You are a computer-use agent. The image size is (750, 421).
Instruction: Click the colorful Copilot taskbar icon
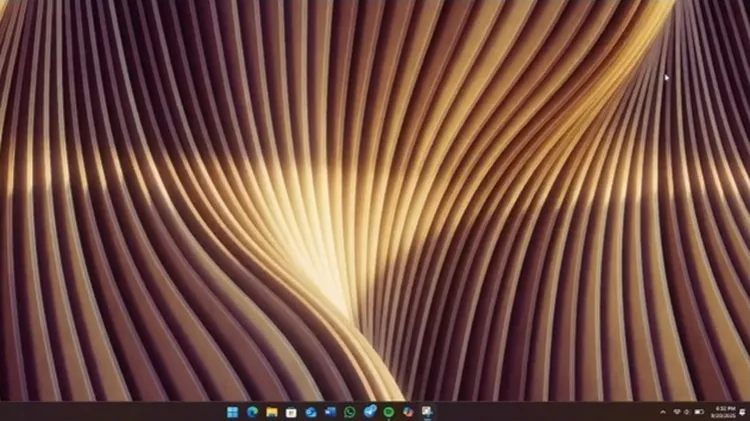(408, 412)
